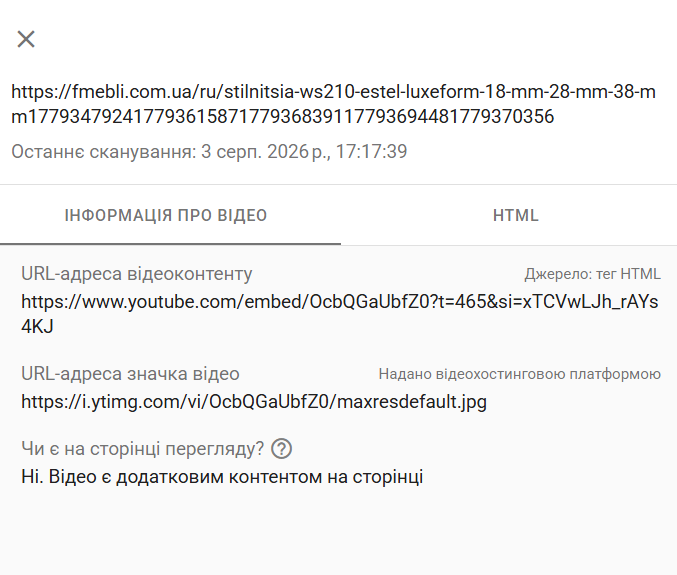This screenshot has width=677, height=575.
Task: Click the time 17:17:39 in crawl info
Action: click(x=371, y=152)
